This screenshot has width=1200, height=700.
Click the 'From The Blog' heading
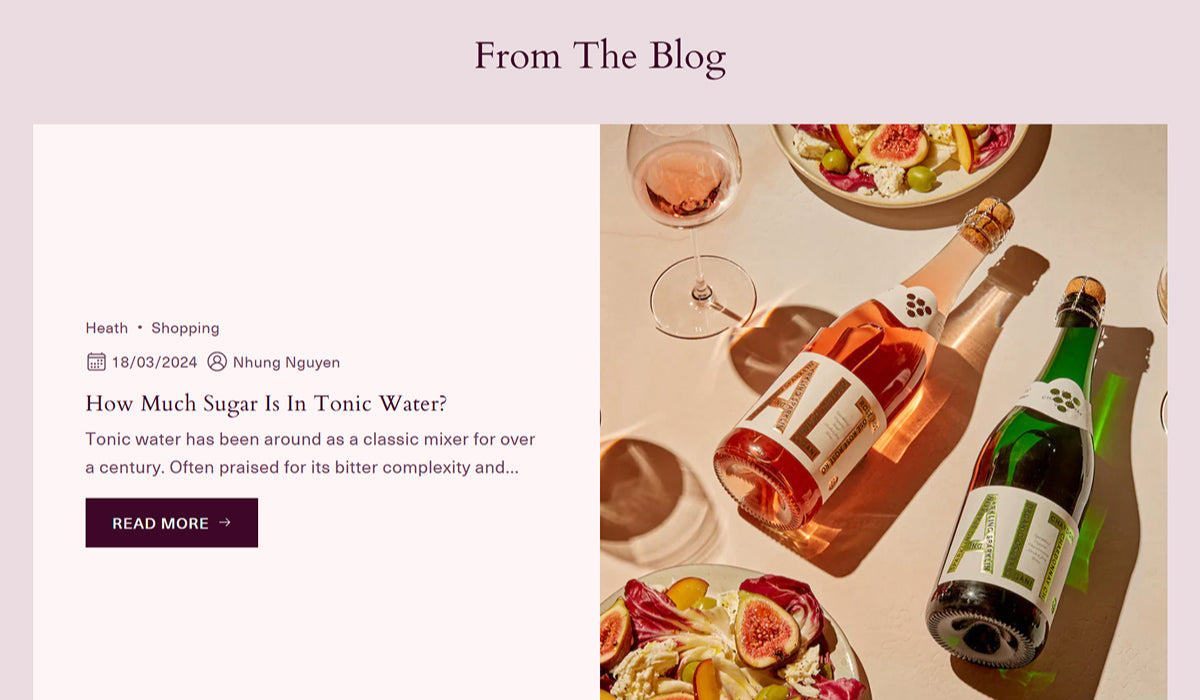click(600, 56)
